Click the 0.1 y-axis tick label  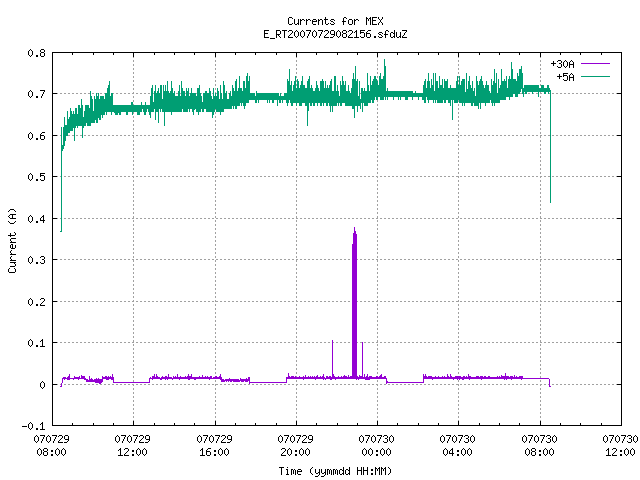36,343
